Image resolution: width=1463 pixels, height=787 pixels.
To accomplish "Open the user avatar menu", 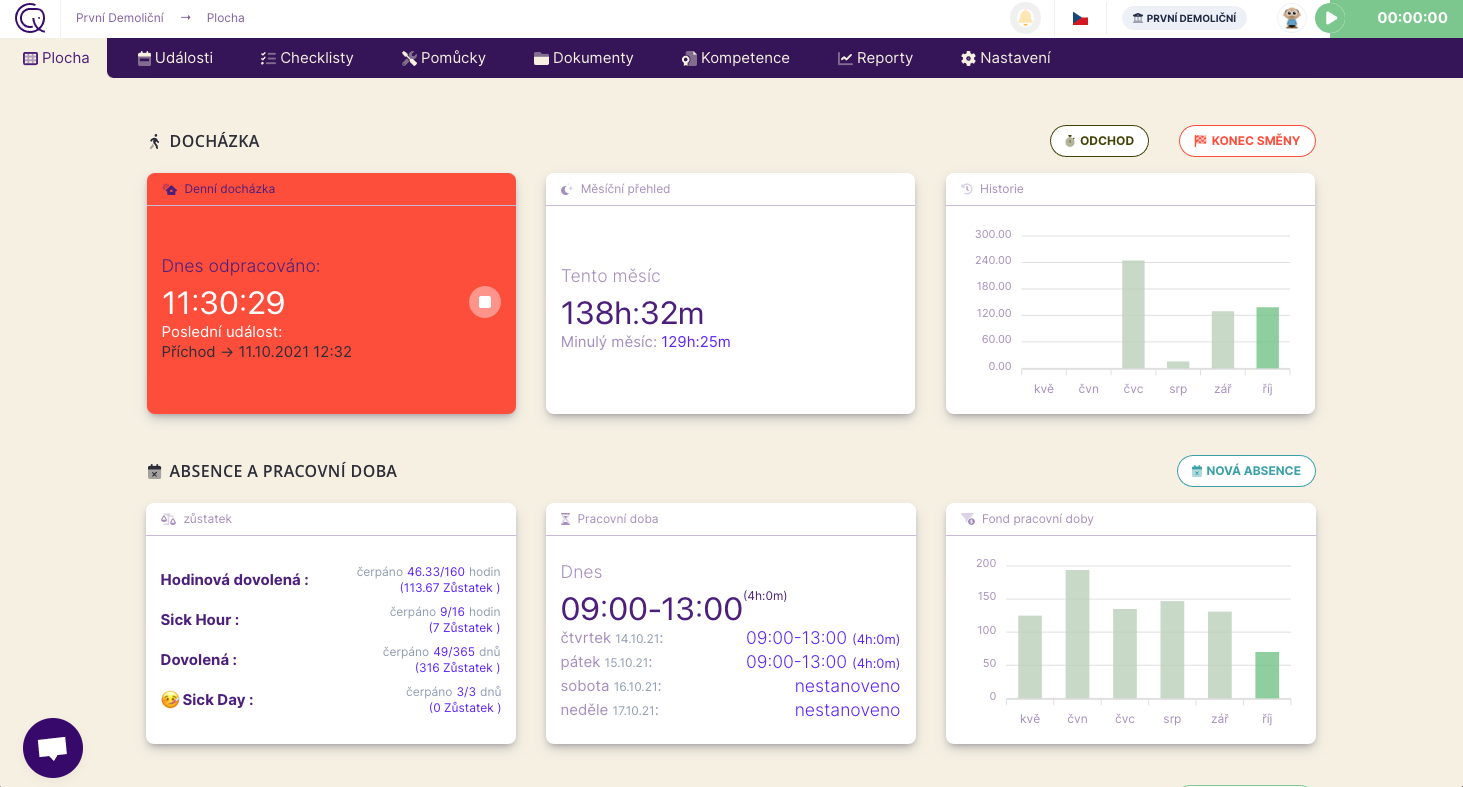I will [1293, 18].
